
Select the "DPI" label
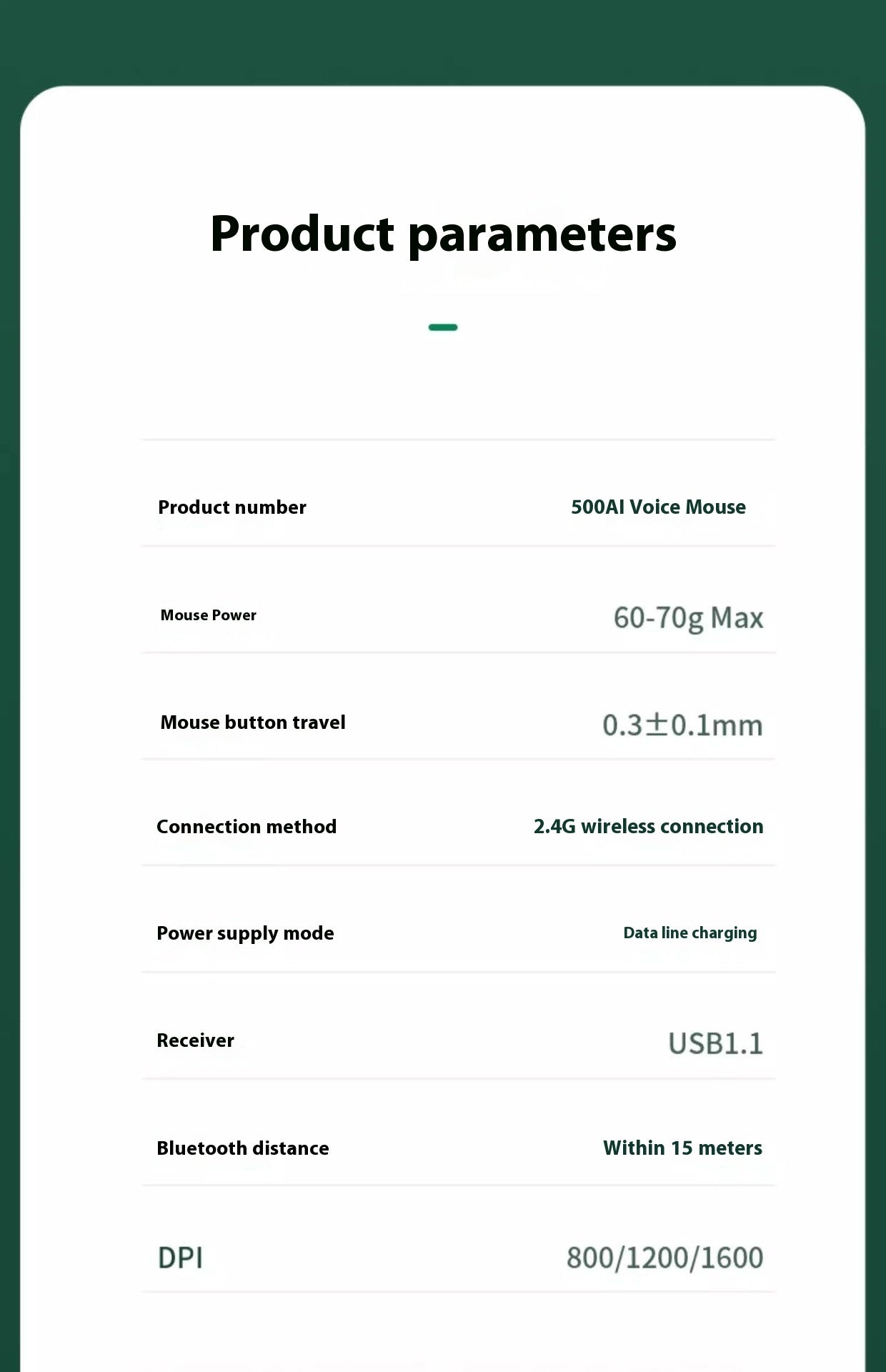(x=180, y=1258)
